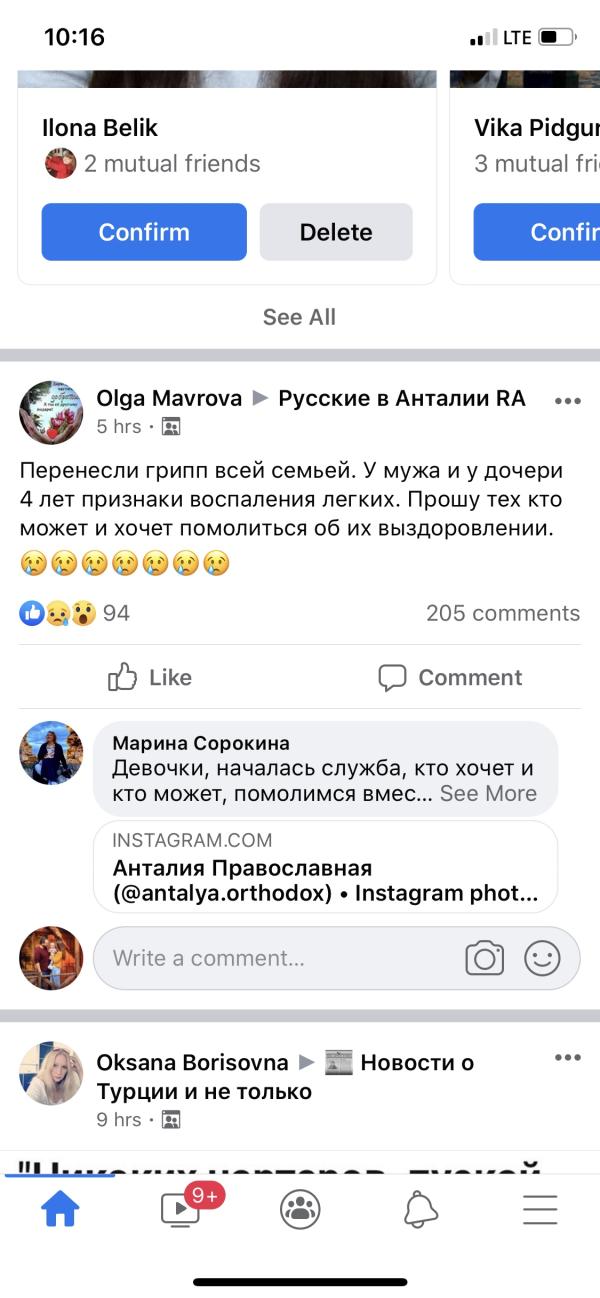Open the hamburger menu
The height and width of the screenshot is (1298, 600).
coord(540,1210)
